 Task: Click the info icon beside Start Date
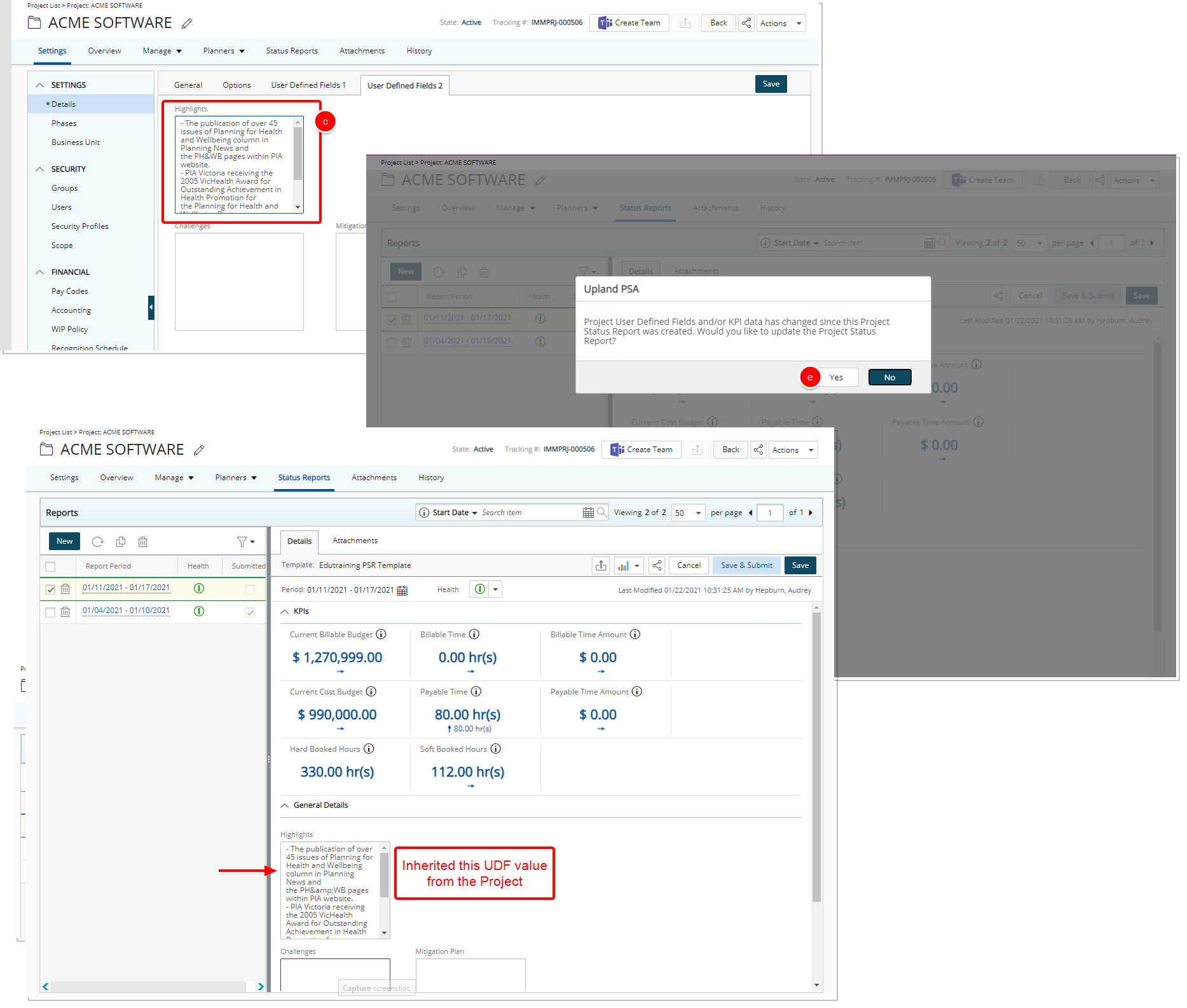pyautogui.click(x=424, y=513)
